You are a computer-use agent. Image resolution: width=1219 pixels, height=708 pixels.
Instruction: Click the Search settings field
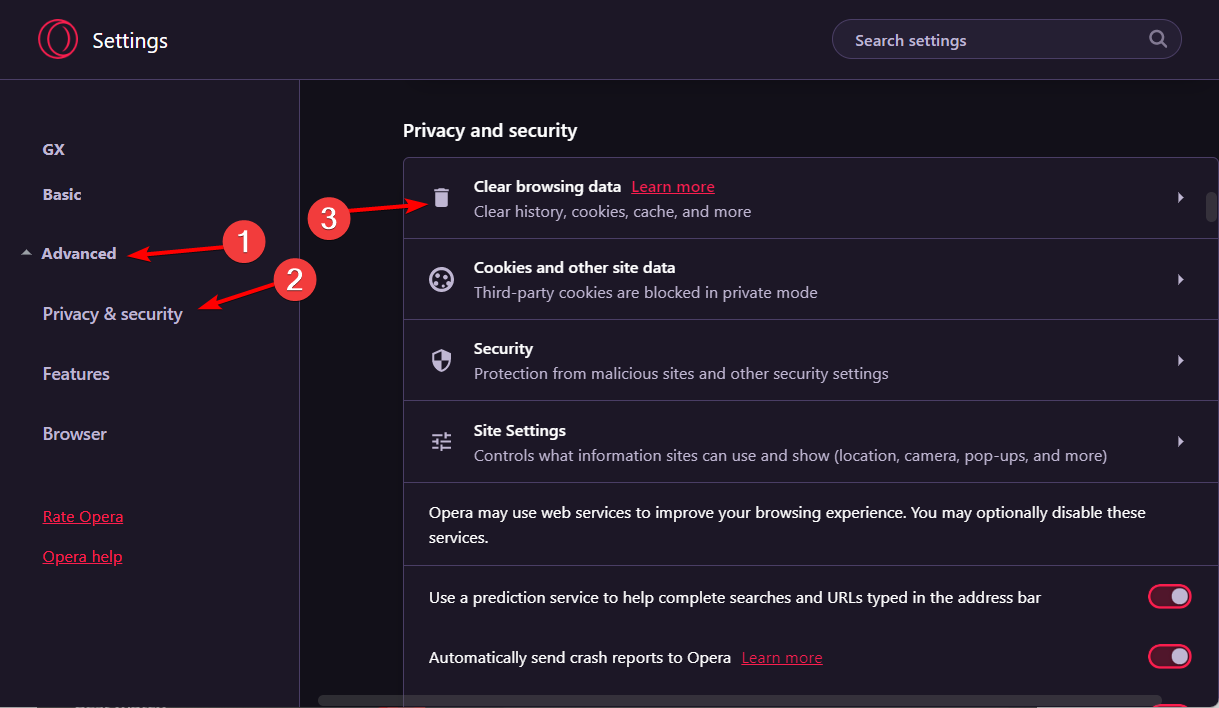pos(1006,40)
